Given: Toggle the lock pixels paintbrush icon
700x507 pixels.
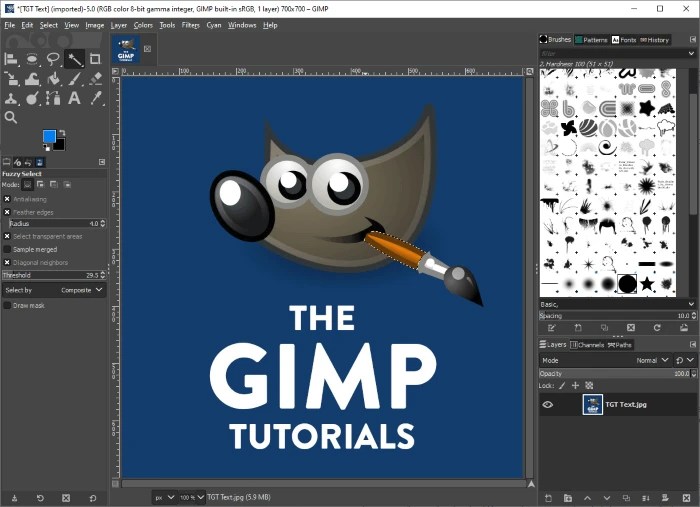Looking at the screenshot, I should click(x=562, y=386).
